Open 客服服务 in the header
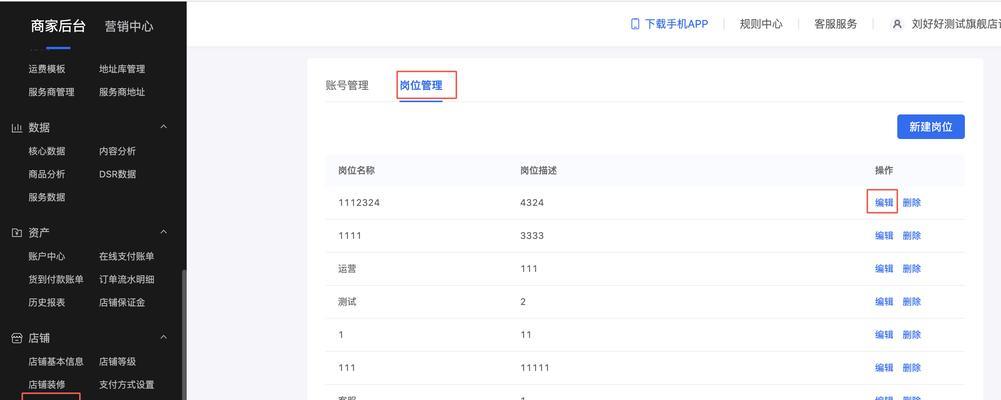This screenshot has height=400, width=1001. coord(835,24)
